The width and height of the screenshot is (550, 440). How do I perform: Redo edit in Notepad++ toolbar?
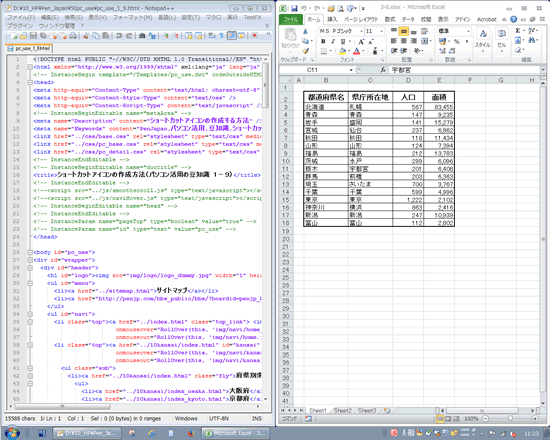click(129, 35)
